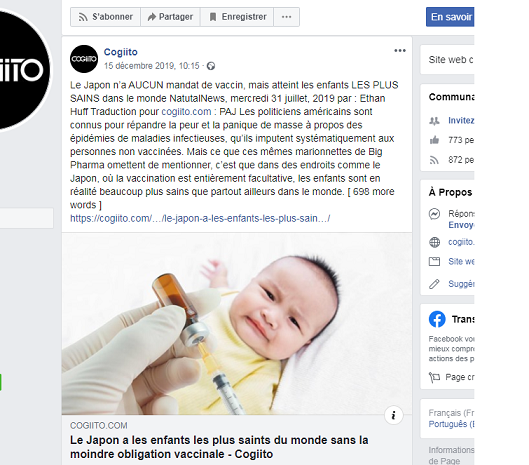The height and width of the screenshot is (465, 529).
Task: Open the Cogiito page name link
Action: [120, 52]
